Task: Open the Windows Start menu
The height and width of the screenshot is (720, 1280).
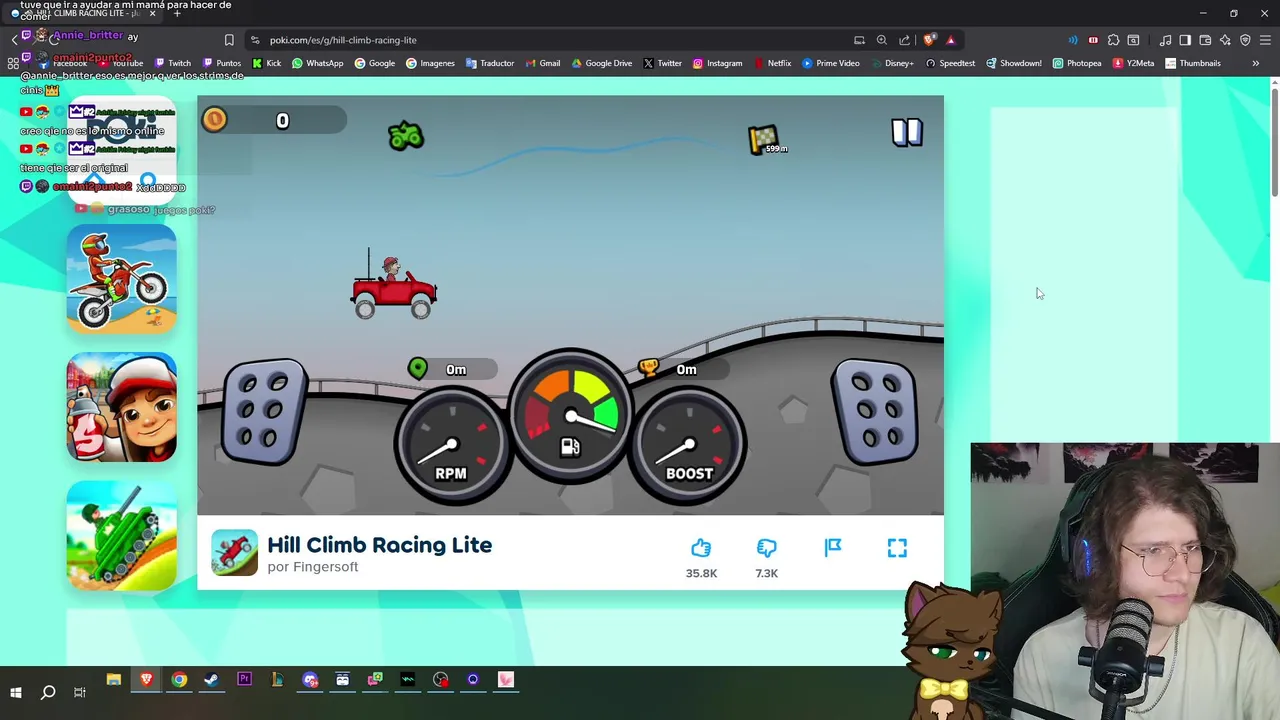Action: point(16,692)
